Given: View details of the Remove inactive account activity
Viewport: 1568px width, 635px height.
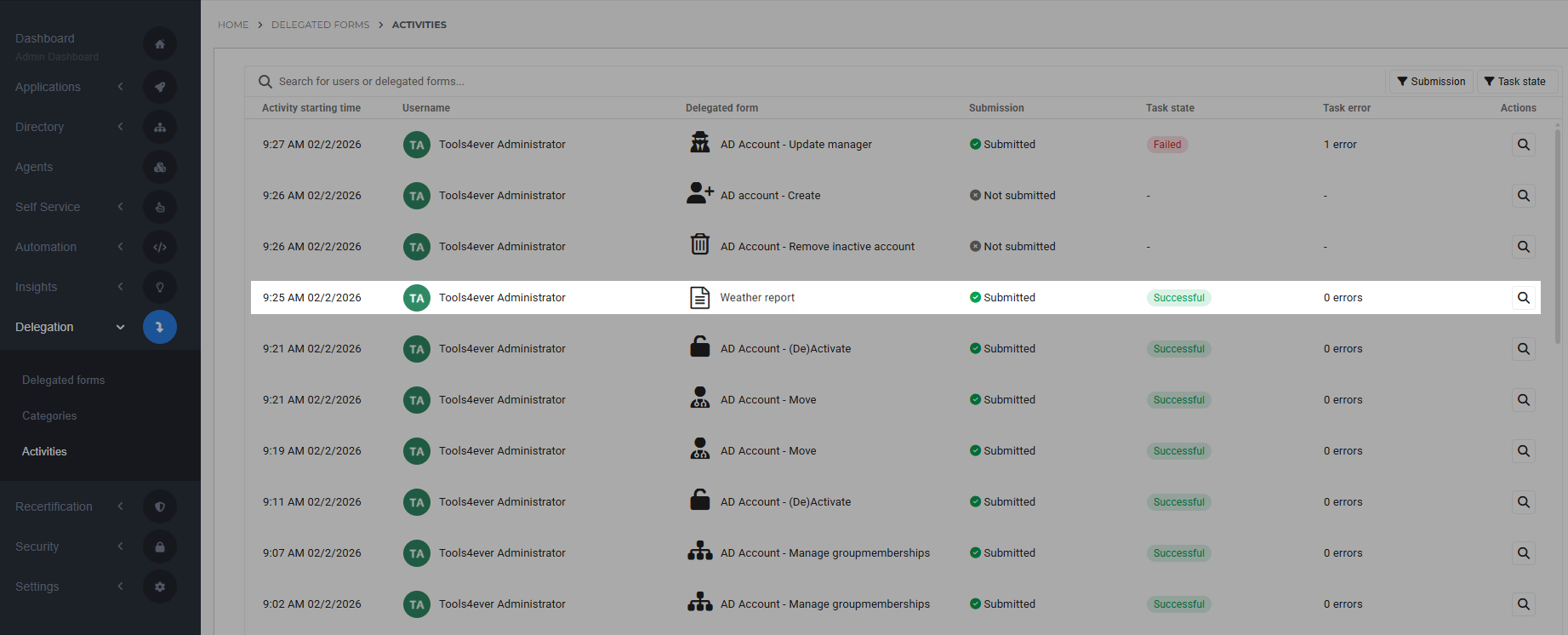Looking at the screenshot, I should pyautogui.click(x=1524, y=247).
